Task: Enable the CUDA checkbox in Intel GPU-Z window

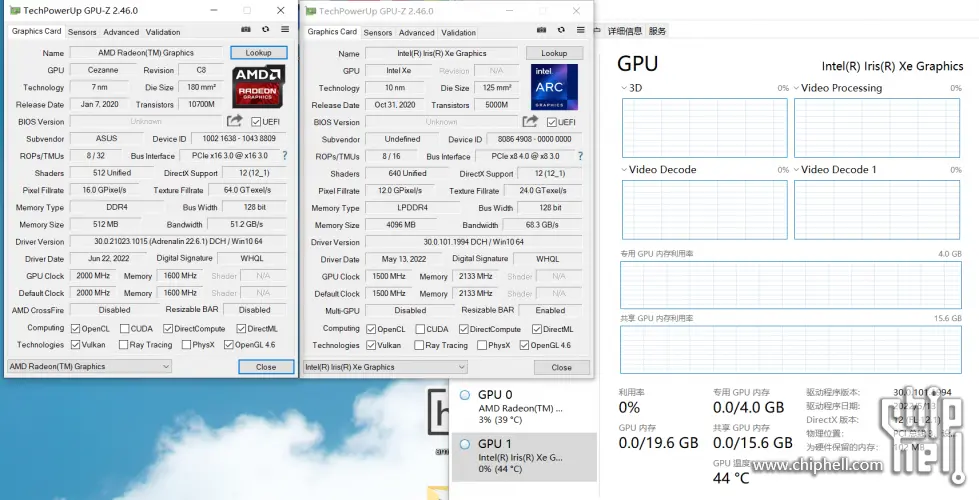Action: click(x=419, y=329)
